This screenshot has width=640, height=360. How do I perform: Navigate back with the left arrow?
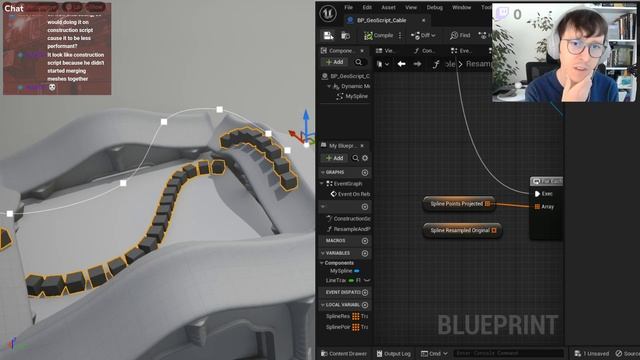[401, 64]
